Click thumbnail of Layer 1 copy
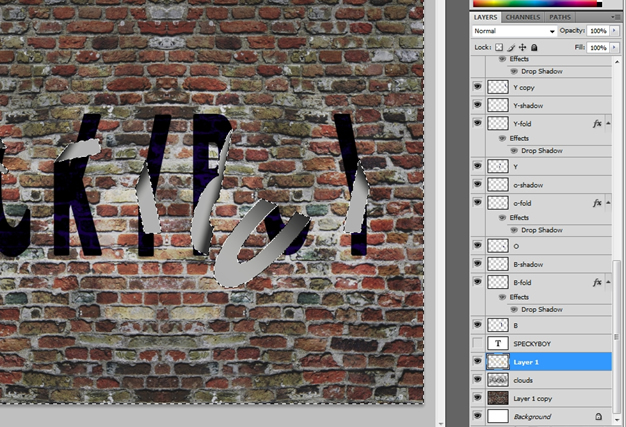 click(498, 398)
